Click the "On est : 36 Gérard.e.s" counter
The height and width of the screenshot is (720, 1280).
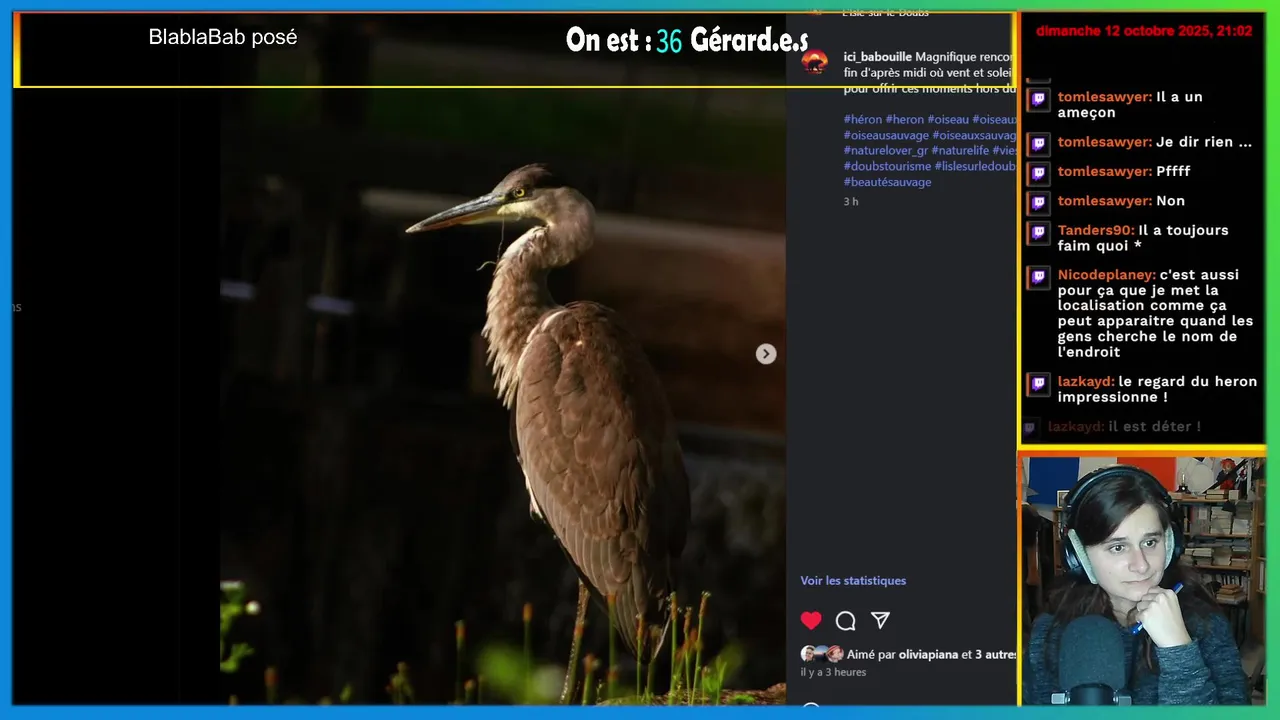tap(687, 40)
